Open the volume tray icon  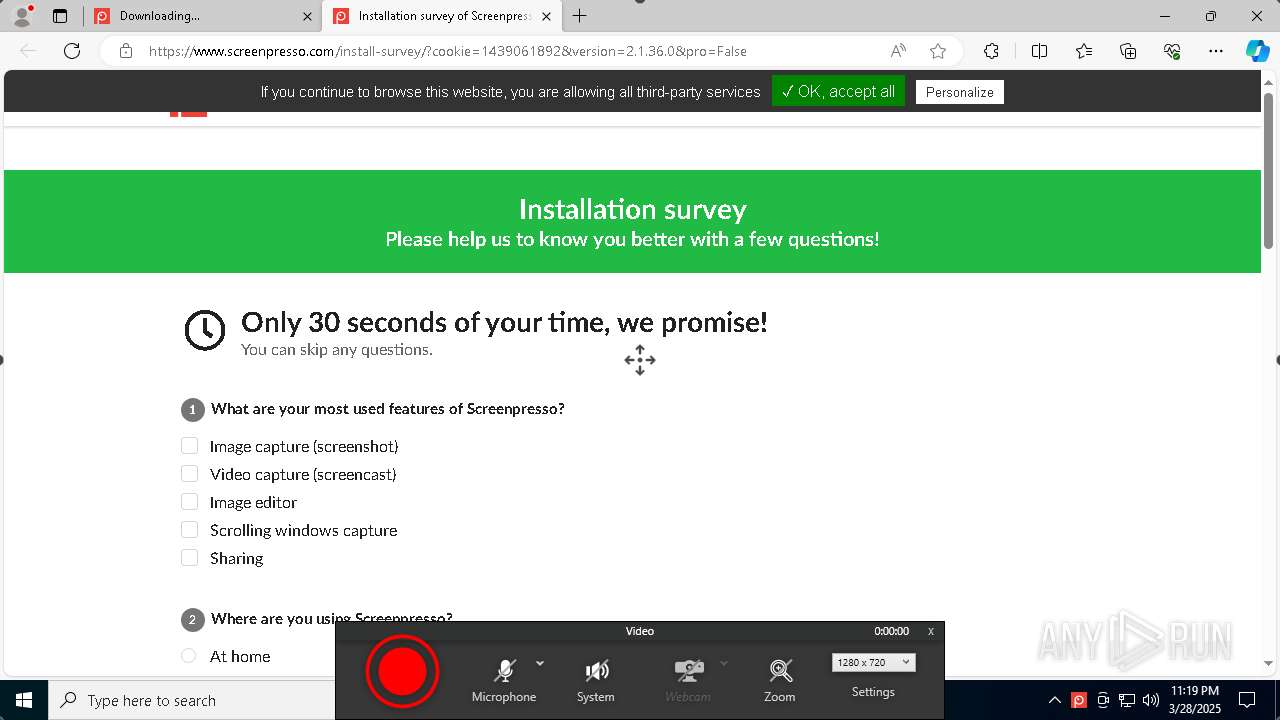[1151, 700]
